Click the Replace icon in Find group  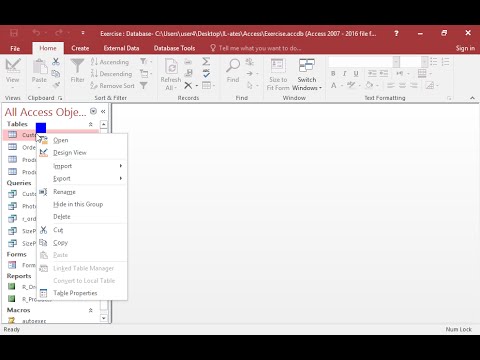pyautogui.click(x=249, y=61)
